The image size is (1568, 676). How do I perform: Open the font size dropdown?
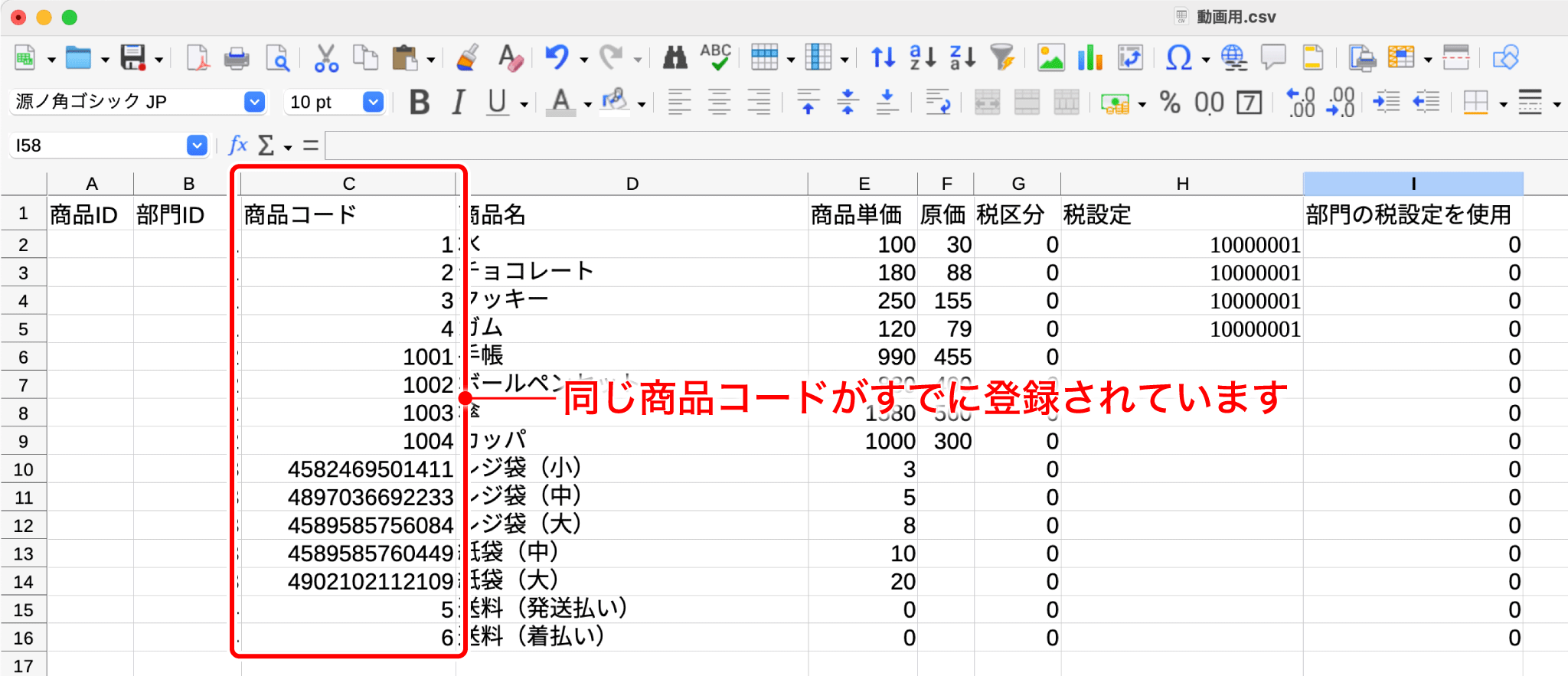pos(373,102)
